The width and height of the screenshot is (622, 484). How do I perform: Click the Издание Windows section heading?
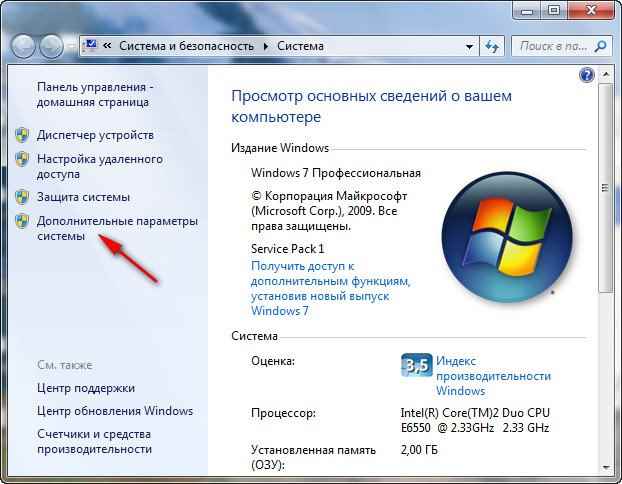(x=280, y=148)
